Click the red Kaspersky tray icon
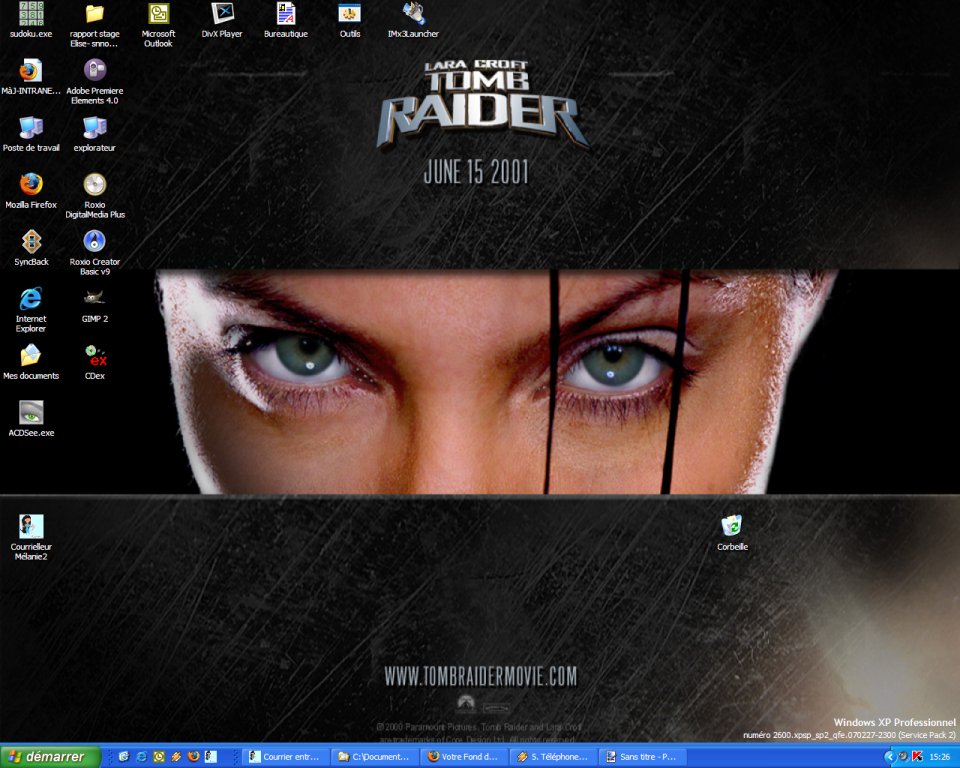Screen dimensions: 960x768 pyautogui.click(x=917, y=757)
